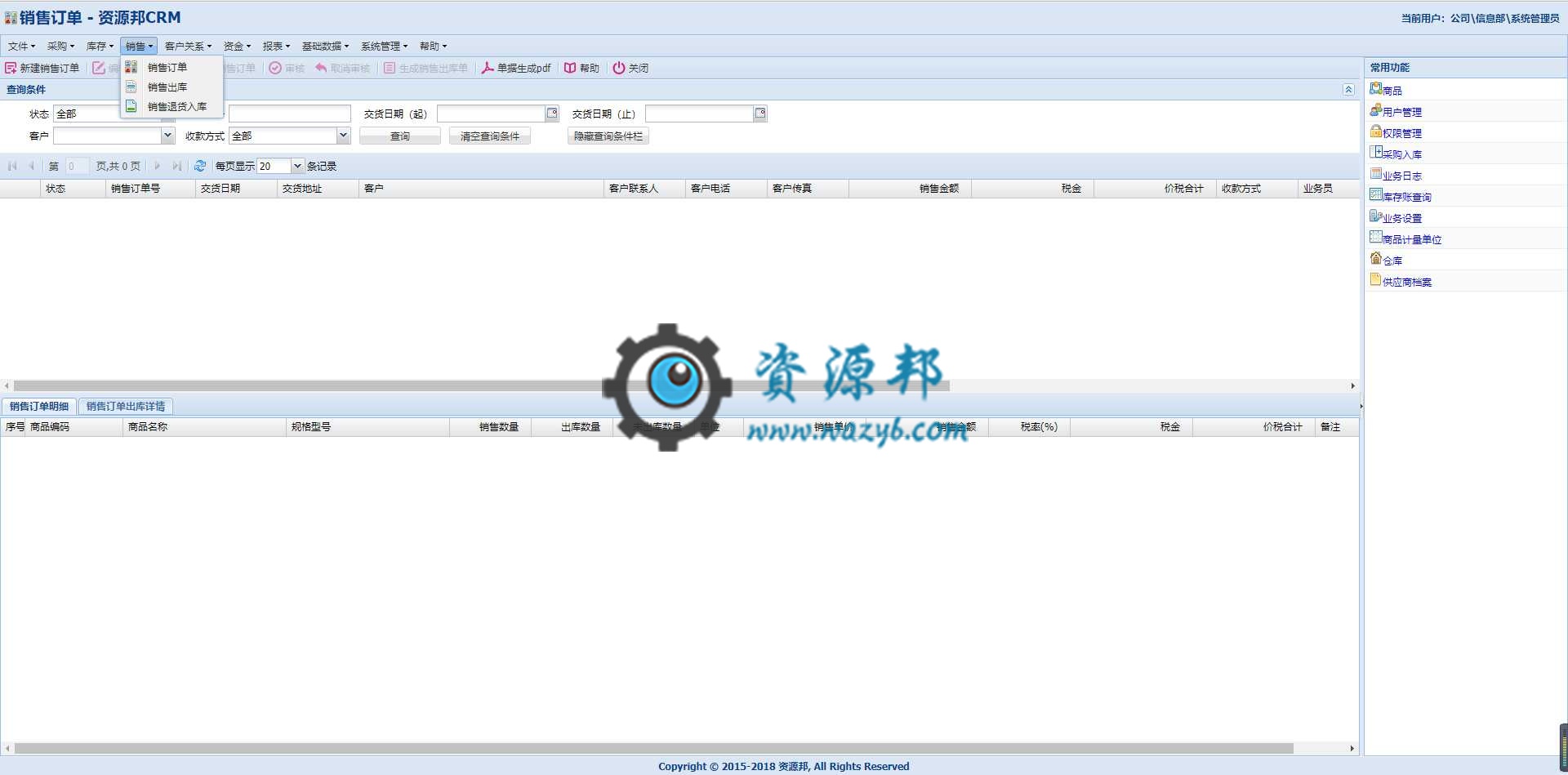The image size is (1568, 775).
Task: Open the 文件 menu
Action: 22,46
